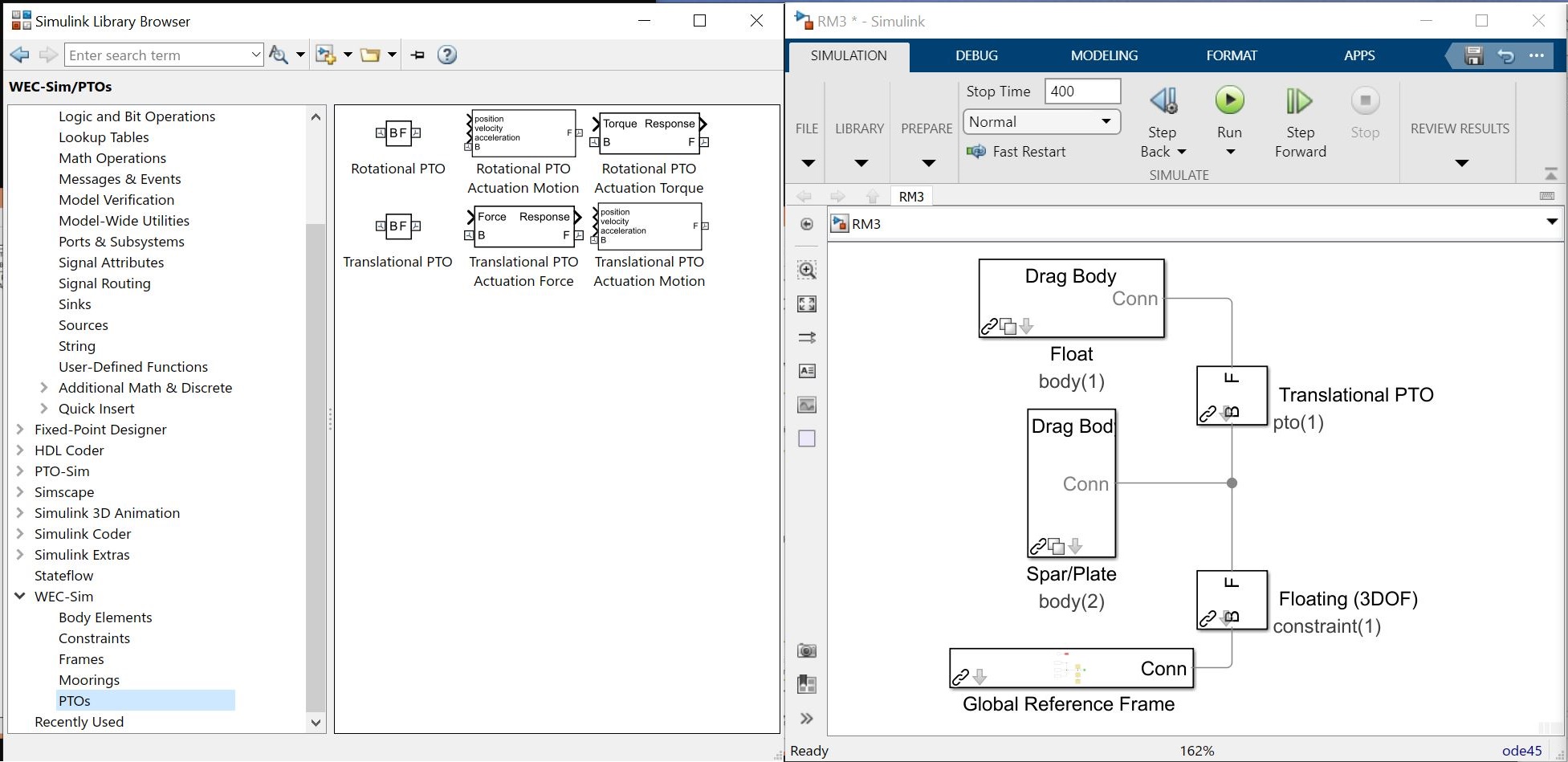This screenshot has height=762, width=1568.
Task: Click the Undo icon in Simulink toolbar
Action: click(x=1505, y=55)
